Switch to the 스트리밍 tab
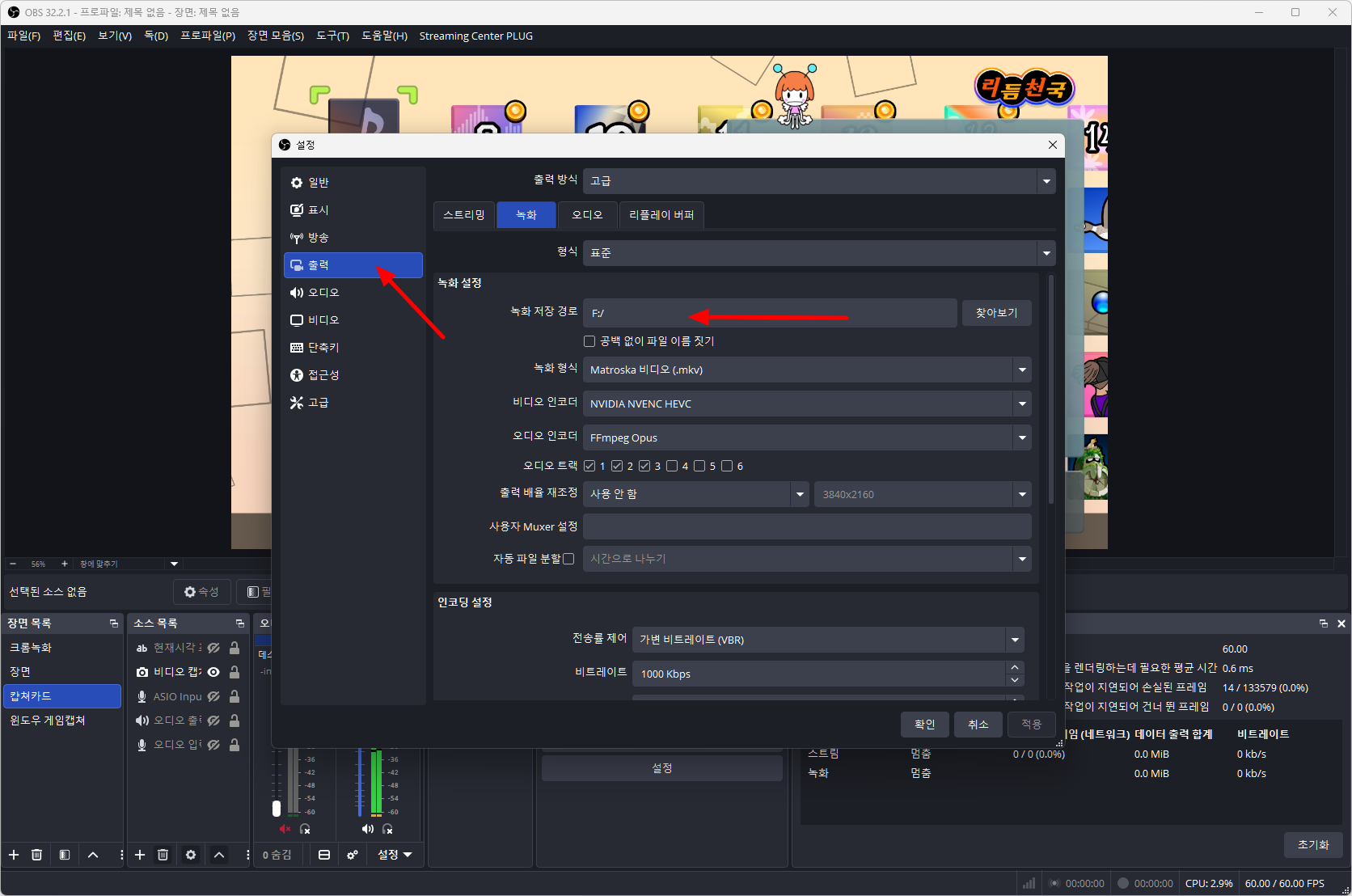This screenshot has width=1352, height=896. pyautogui.click(x=464, y=215)
